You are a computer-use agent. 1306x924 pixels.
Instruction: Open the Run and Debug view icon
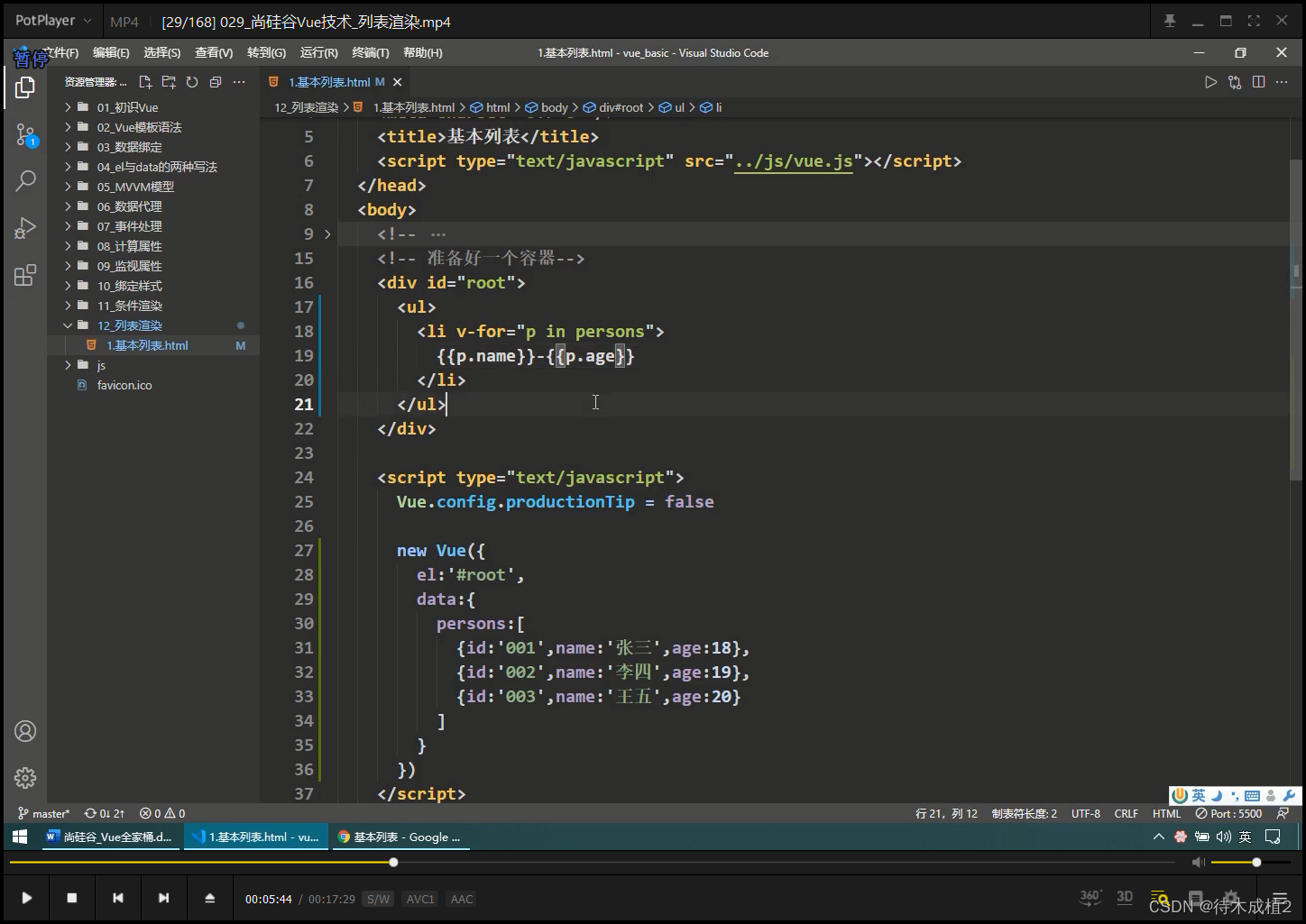click(25, 228)
